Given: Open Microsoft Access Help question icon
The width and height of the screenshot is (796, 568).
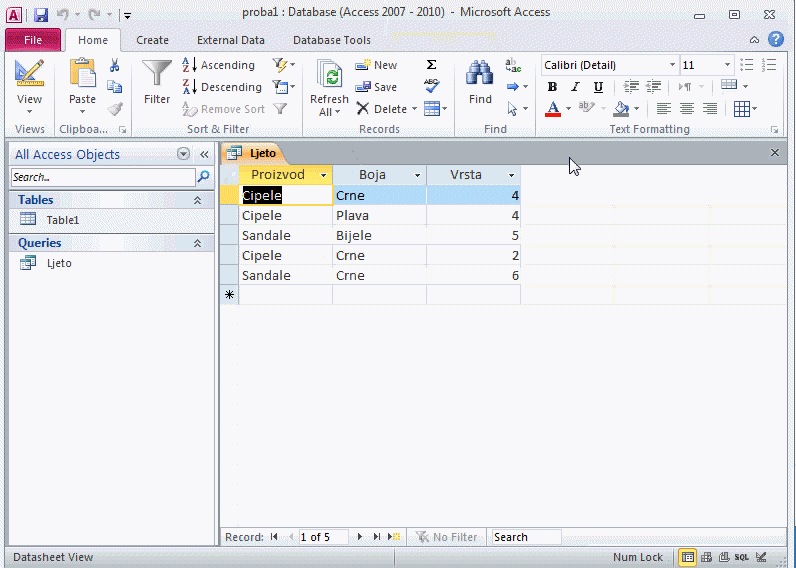Looking at the screenshot, I should [x=776, y=39].
